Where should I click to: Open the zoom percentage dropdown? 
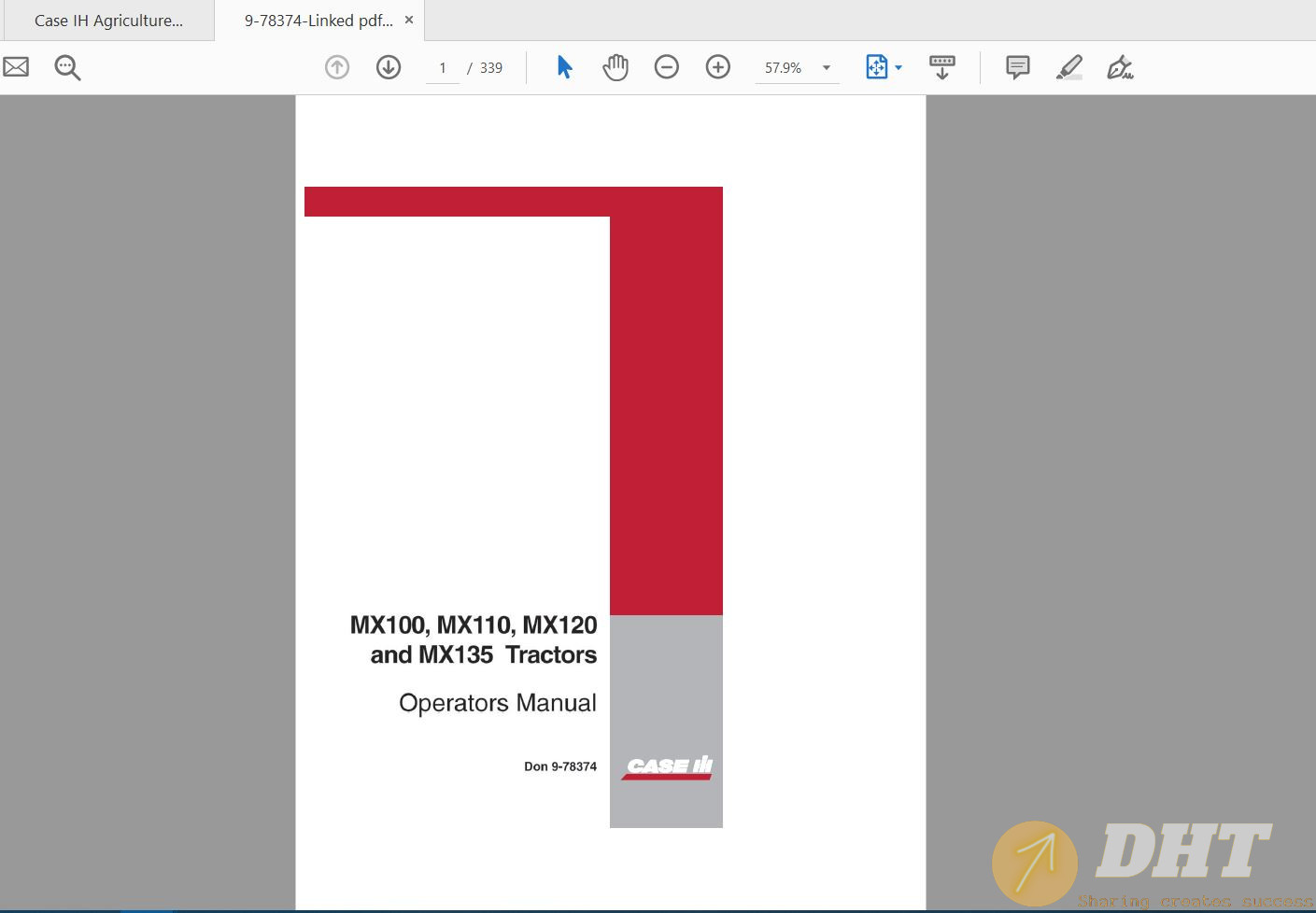tap(825, 67)
